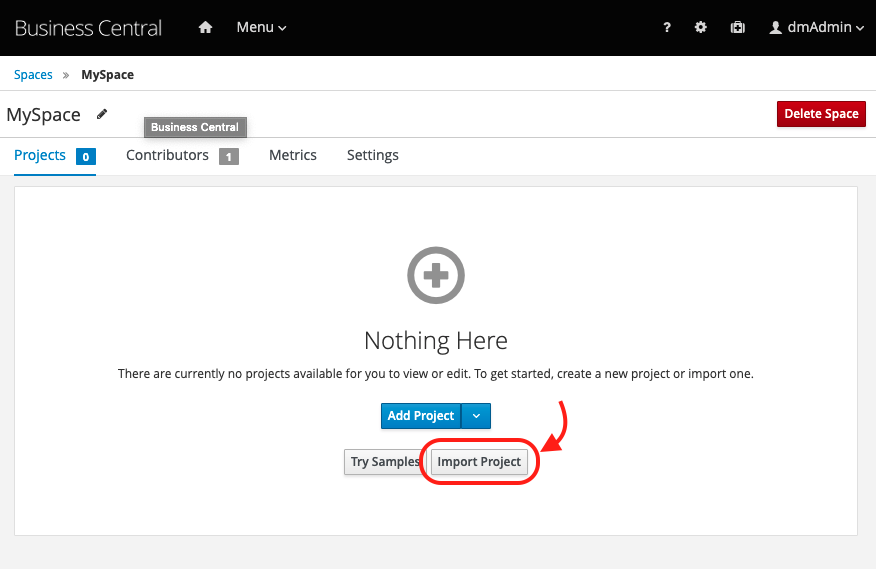The image size is (876, 569).
Task: Select the space Settings tab
Action: [373, 155]
